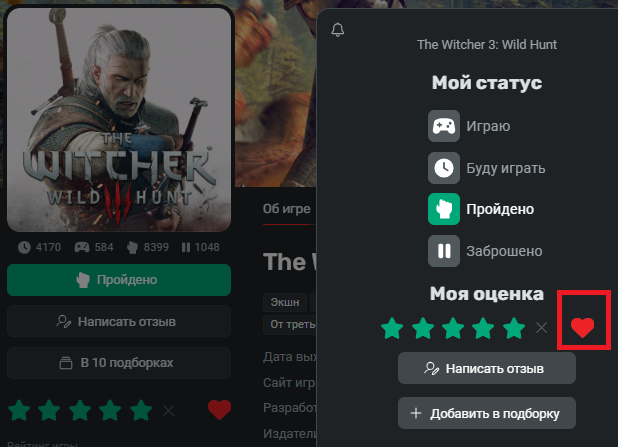
Task: Open the green Пройдено status button under cover
Action: point(119,280)
